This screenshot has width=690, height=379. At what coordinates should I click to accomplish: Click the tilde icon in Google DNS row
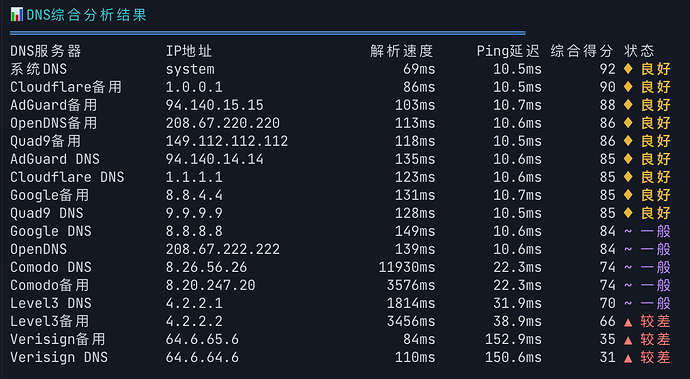point(628,232)
